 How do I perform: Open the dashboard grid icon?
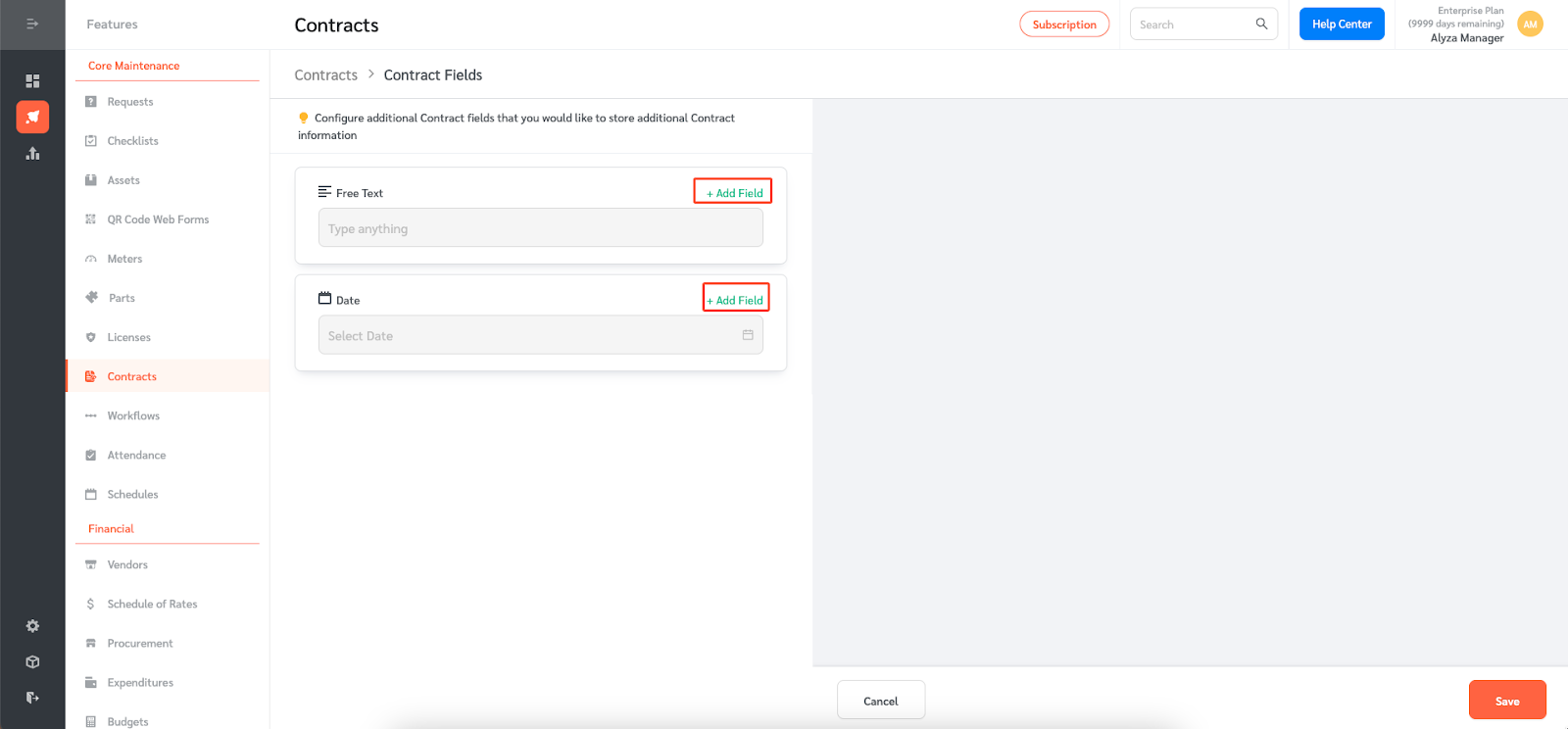click(x=32, y=81)
